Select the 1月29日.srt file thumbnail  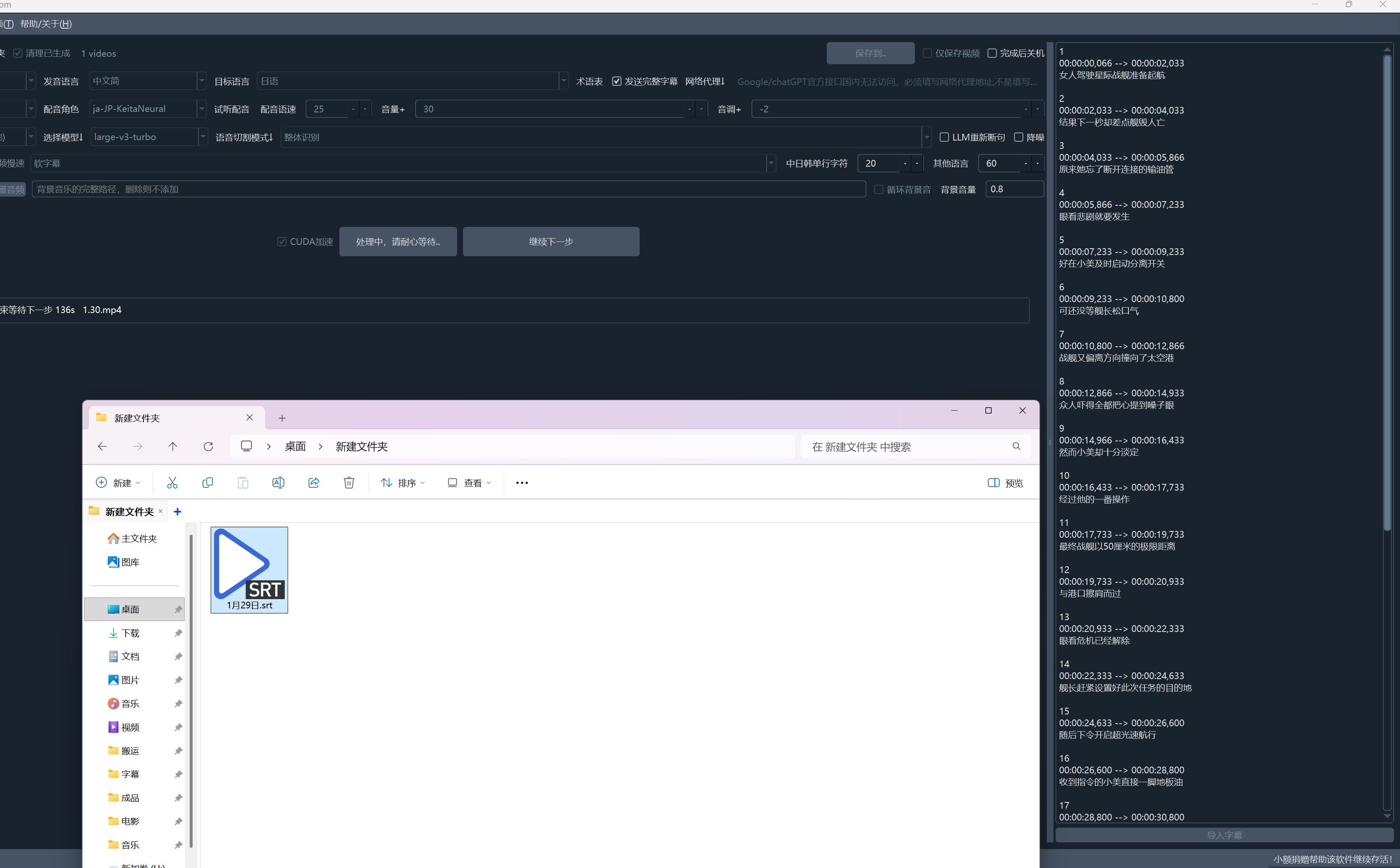tap(249, 565)
